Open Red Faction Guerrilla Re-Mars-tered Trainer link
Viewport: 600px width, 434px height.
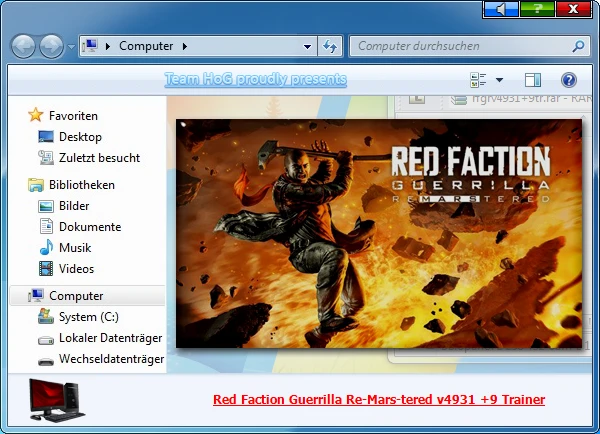[x=379, y=400]
